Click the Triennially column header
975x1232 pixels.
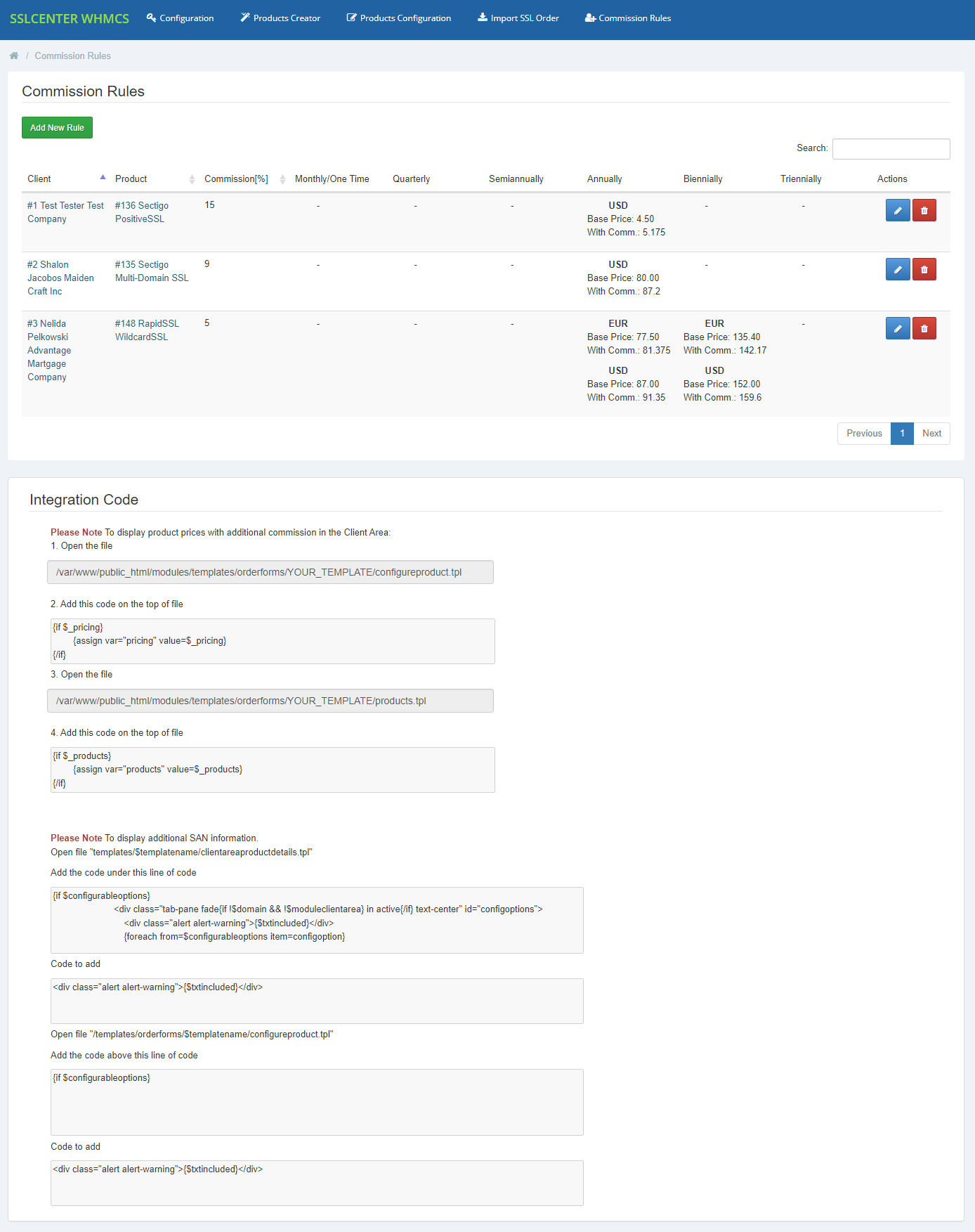tap(801, 179)
